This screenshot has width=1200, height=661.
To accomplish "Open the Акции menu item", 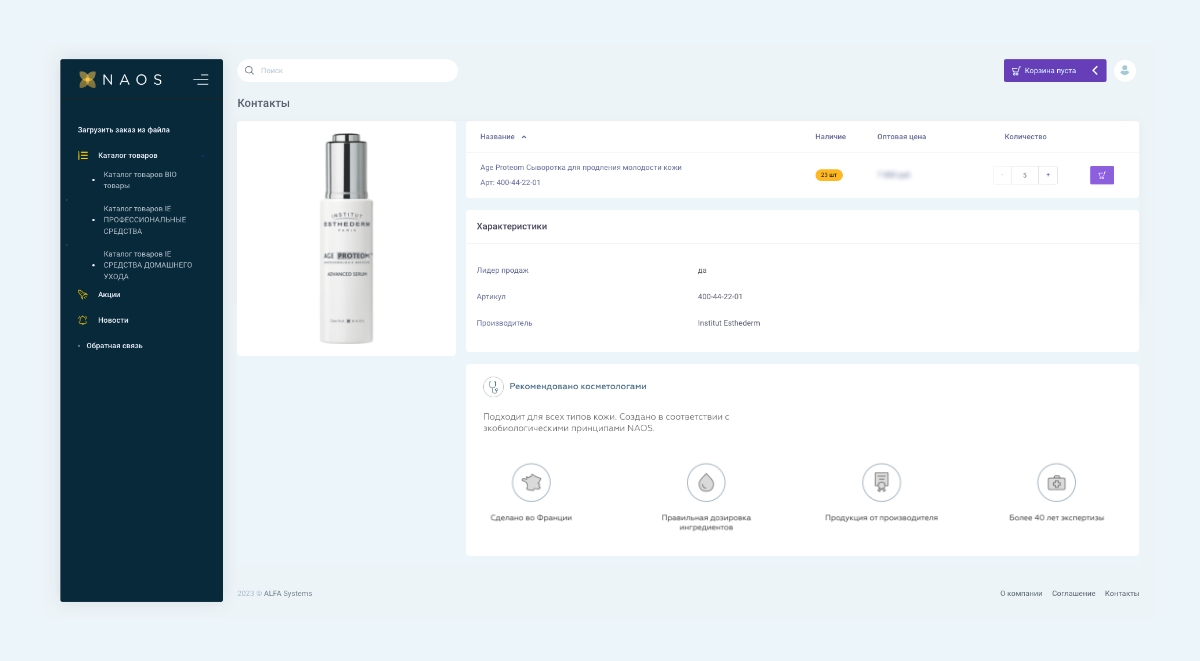I will 109,295.
